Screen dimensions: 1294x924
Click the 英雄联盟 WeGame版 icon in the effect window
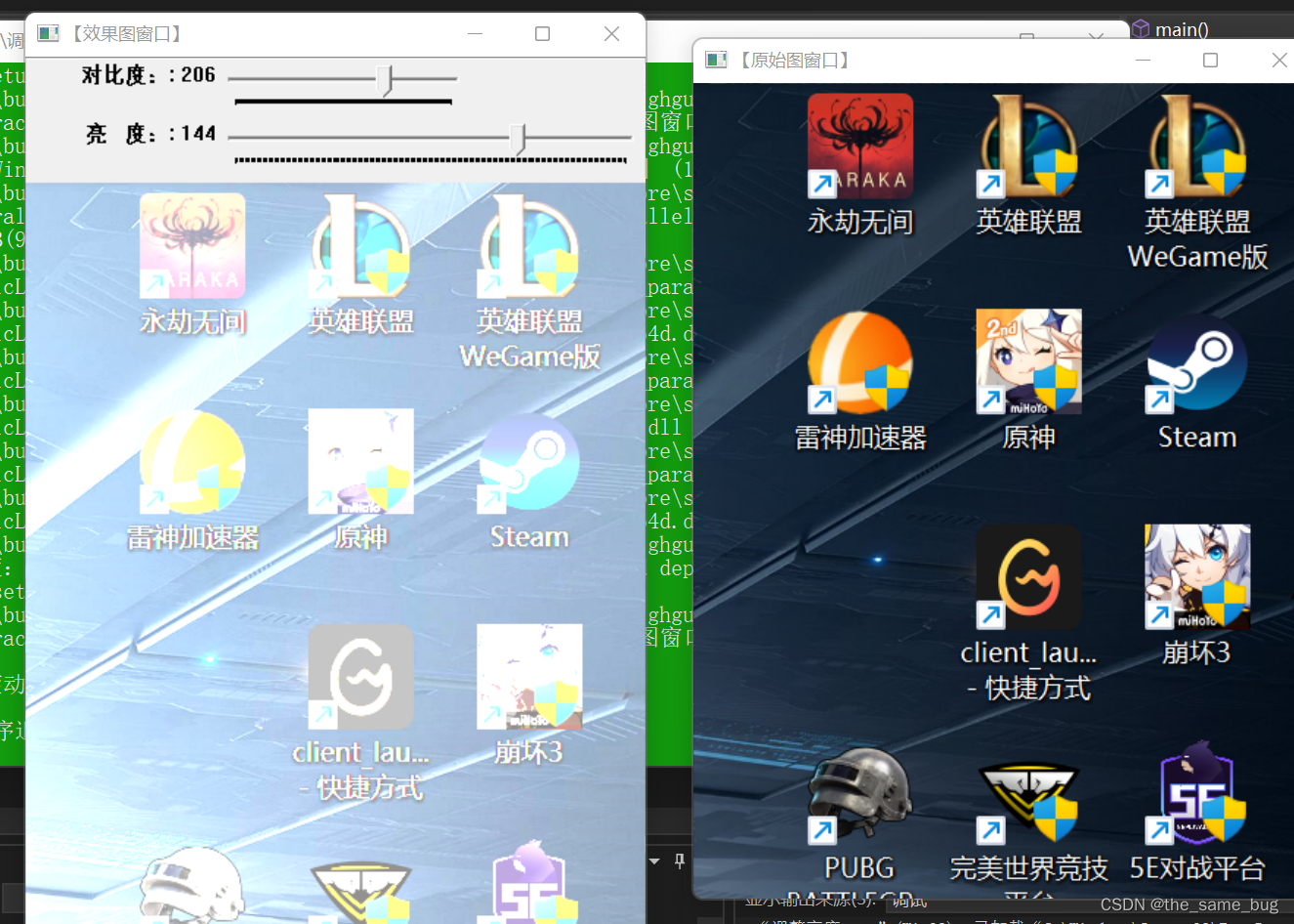529,245
